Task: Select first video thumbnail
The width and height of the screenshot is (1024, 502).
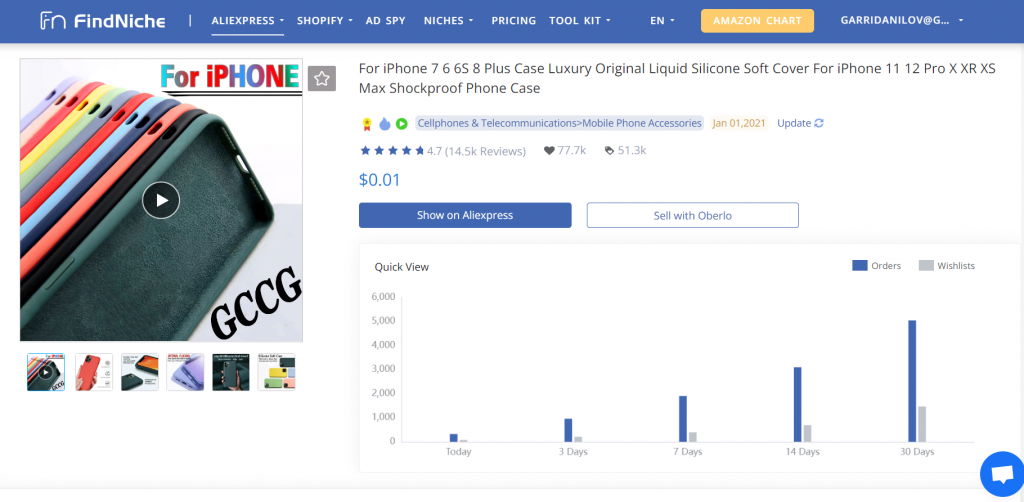Action: [46, 372]
